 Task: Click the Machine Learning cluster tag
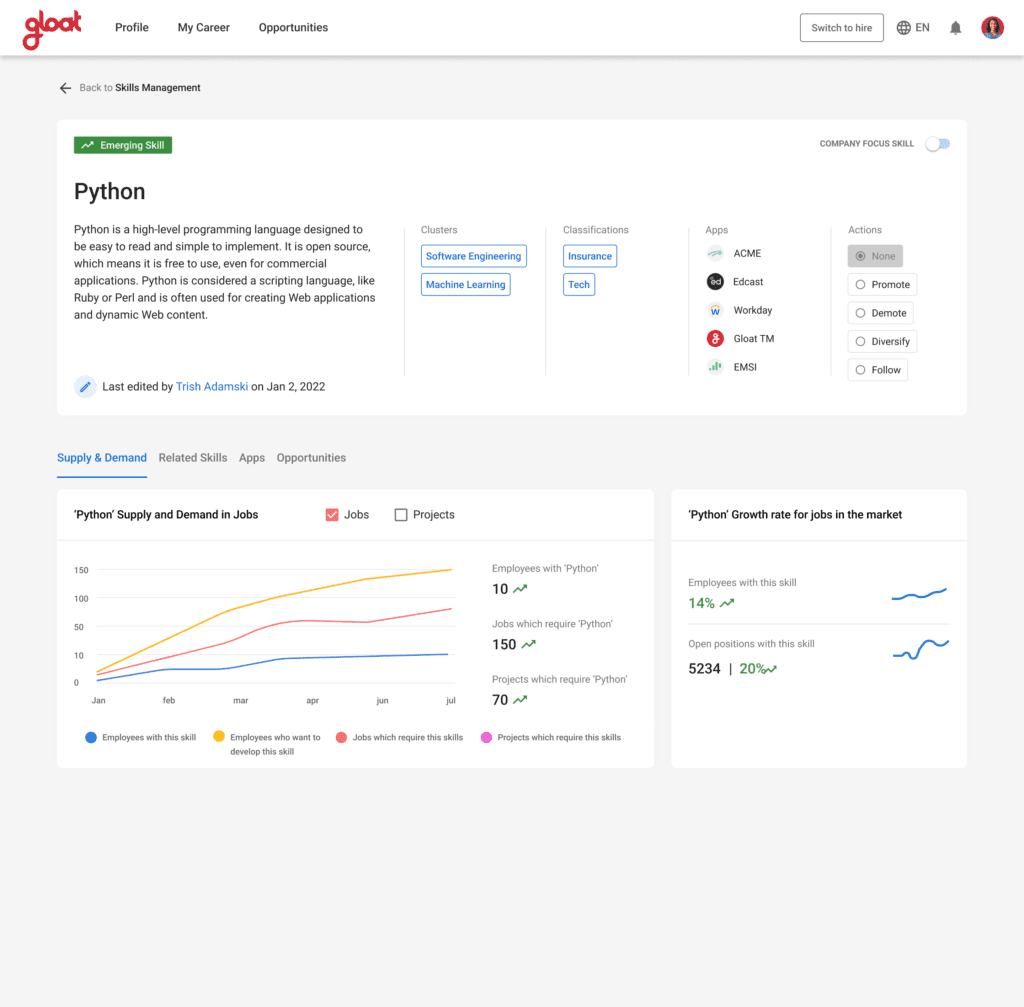(x=466, y=285)
